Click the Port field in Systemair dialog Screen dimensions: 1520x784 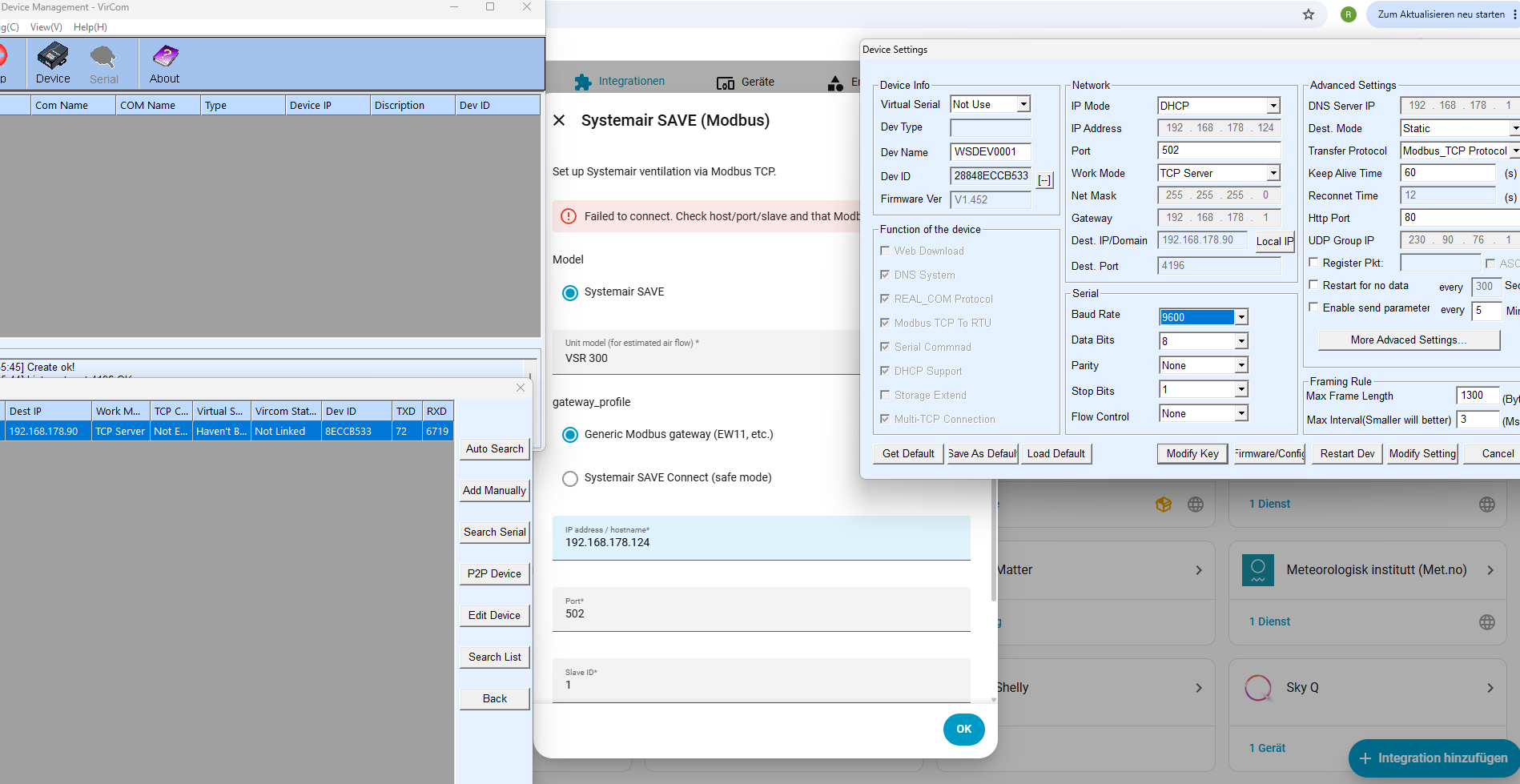[x=762, y=609]
